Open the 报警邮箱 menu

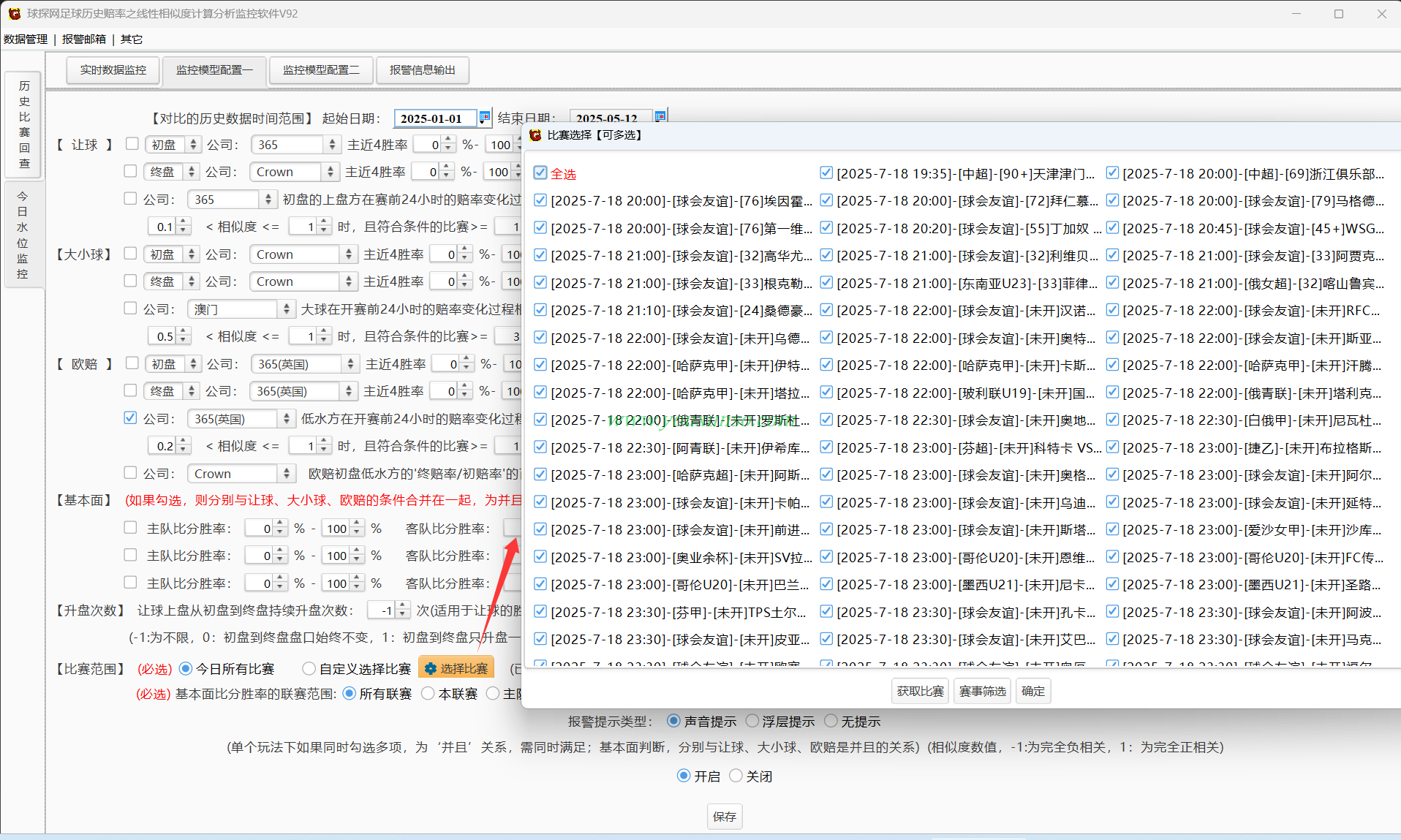[84, 39]
